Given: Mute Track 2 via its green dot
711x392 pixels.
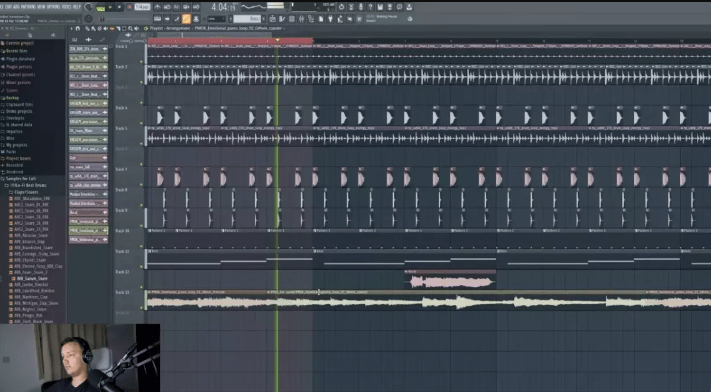Looking at the screenshot, I should (141, 83).
